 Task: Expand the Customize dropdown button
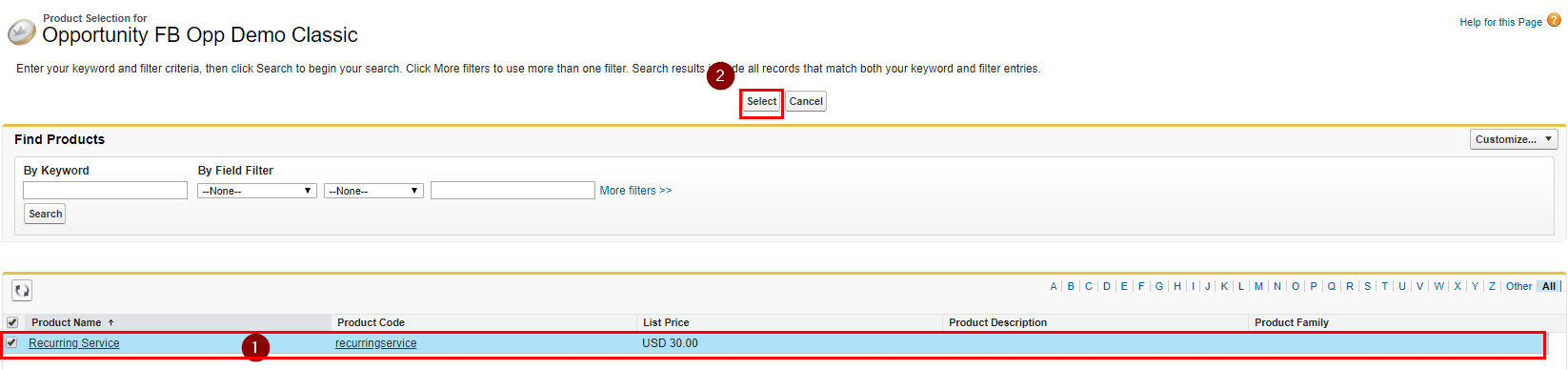[1514, 139]
